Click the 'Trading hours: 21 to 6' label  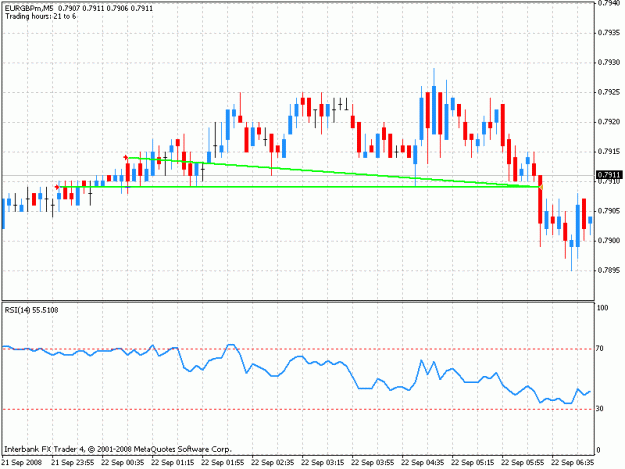point(40,16)
